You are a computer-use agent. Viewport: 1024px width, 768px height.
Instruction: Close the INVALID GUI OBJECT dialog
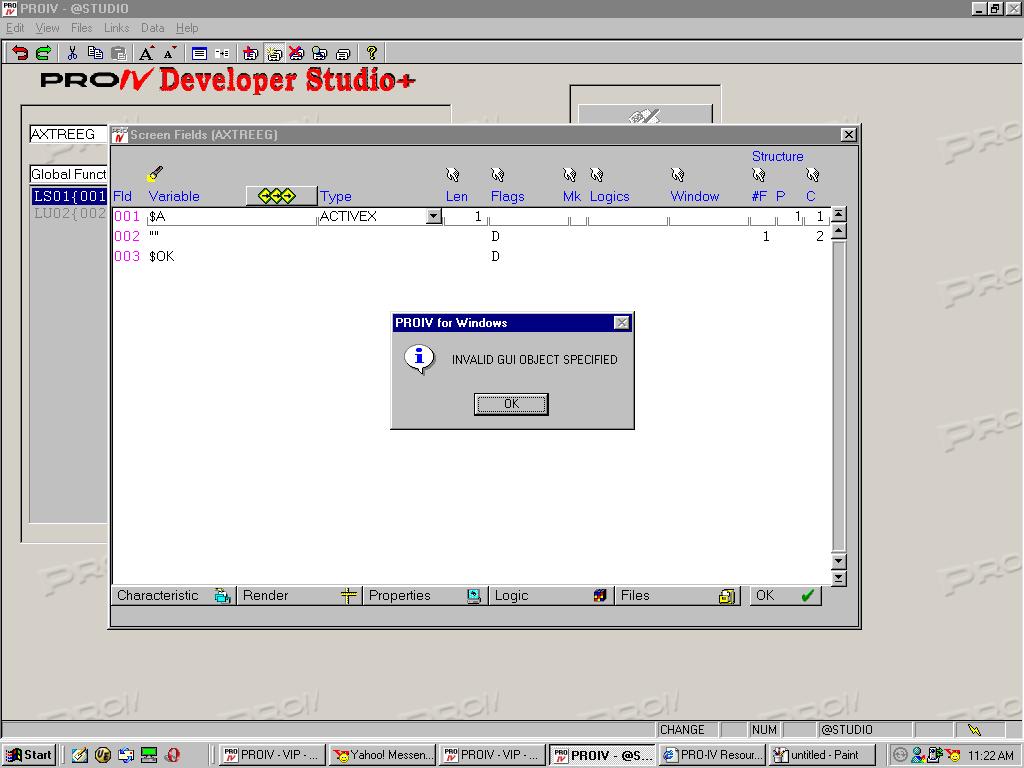[622, 323]
